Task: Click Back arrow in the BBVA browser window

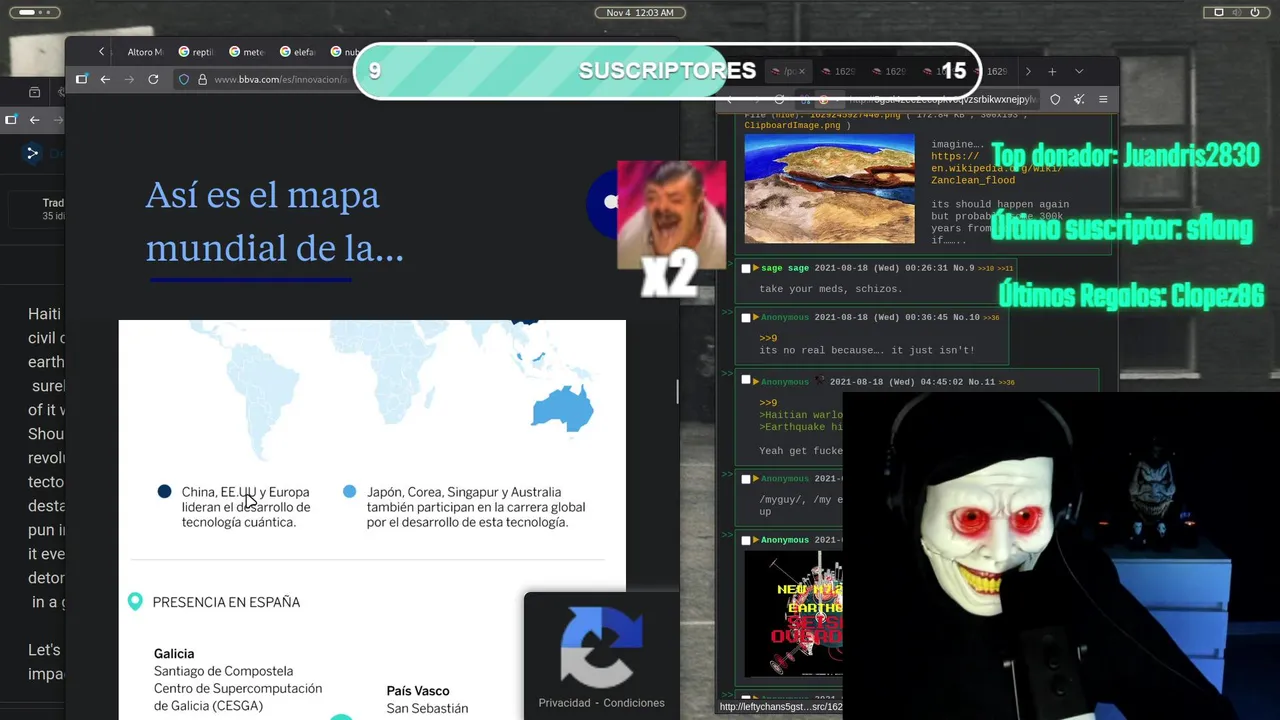Action: click(105, 79)
